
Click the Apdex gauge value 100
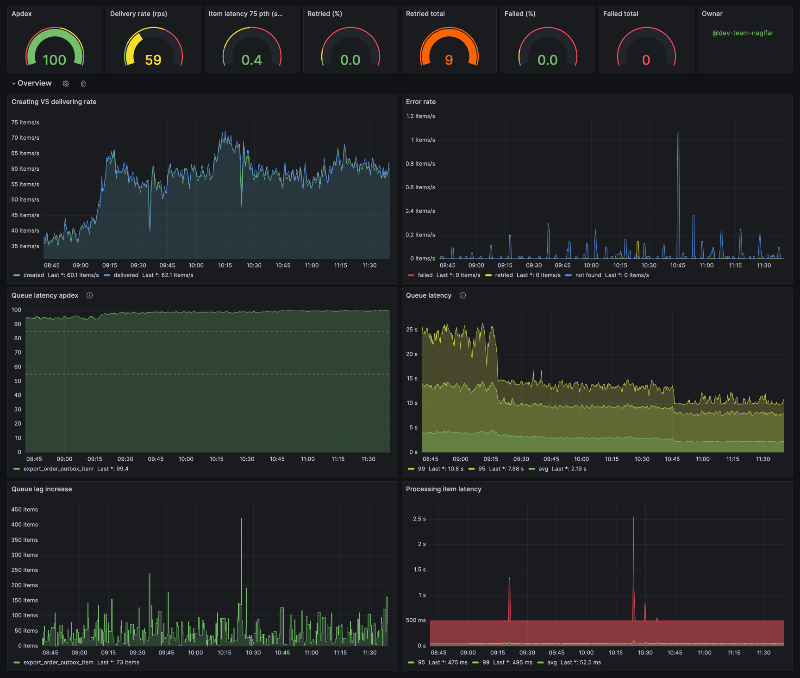click(55, 60)
